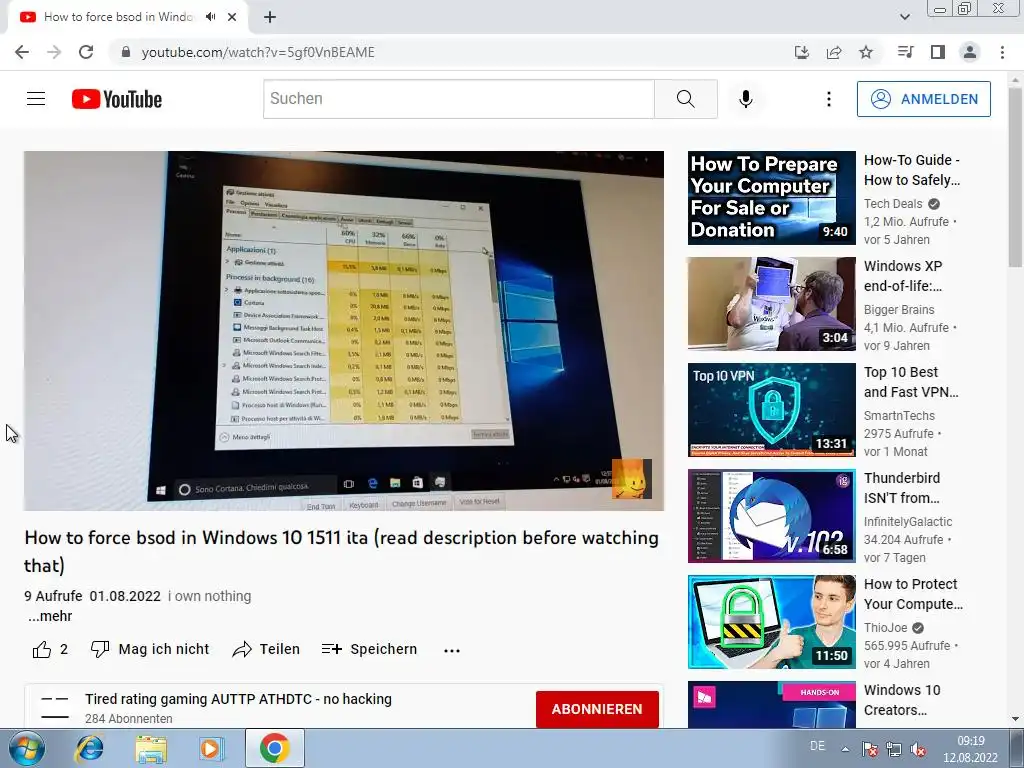Open Chrome's three-dot menu

pos(1002,52)
